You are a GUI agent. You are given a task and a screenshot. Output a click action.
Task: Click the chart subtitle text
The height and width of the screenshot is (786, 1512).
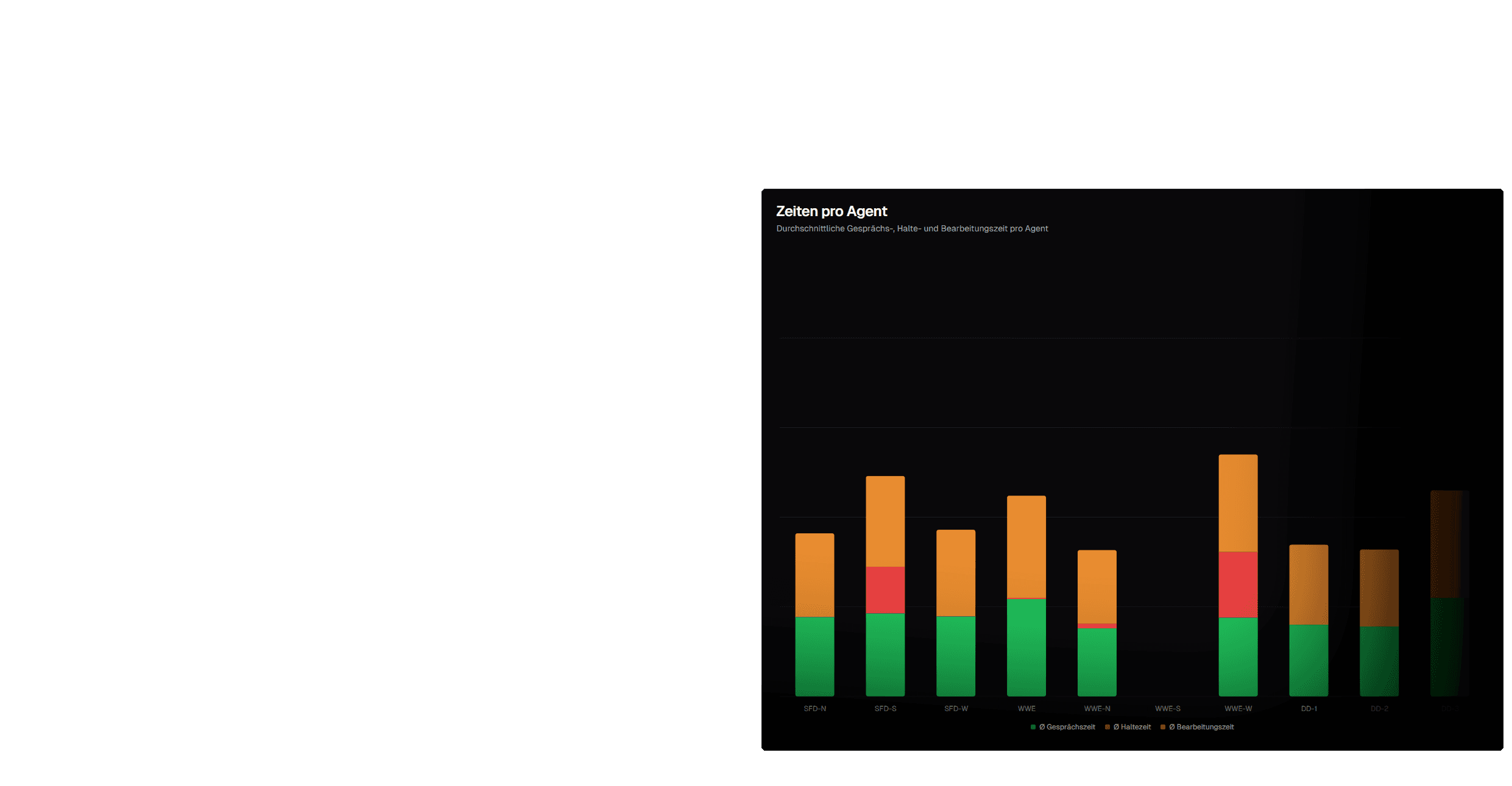pyautogui.click(x=912, y=228)
